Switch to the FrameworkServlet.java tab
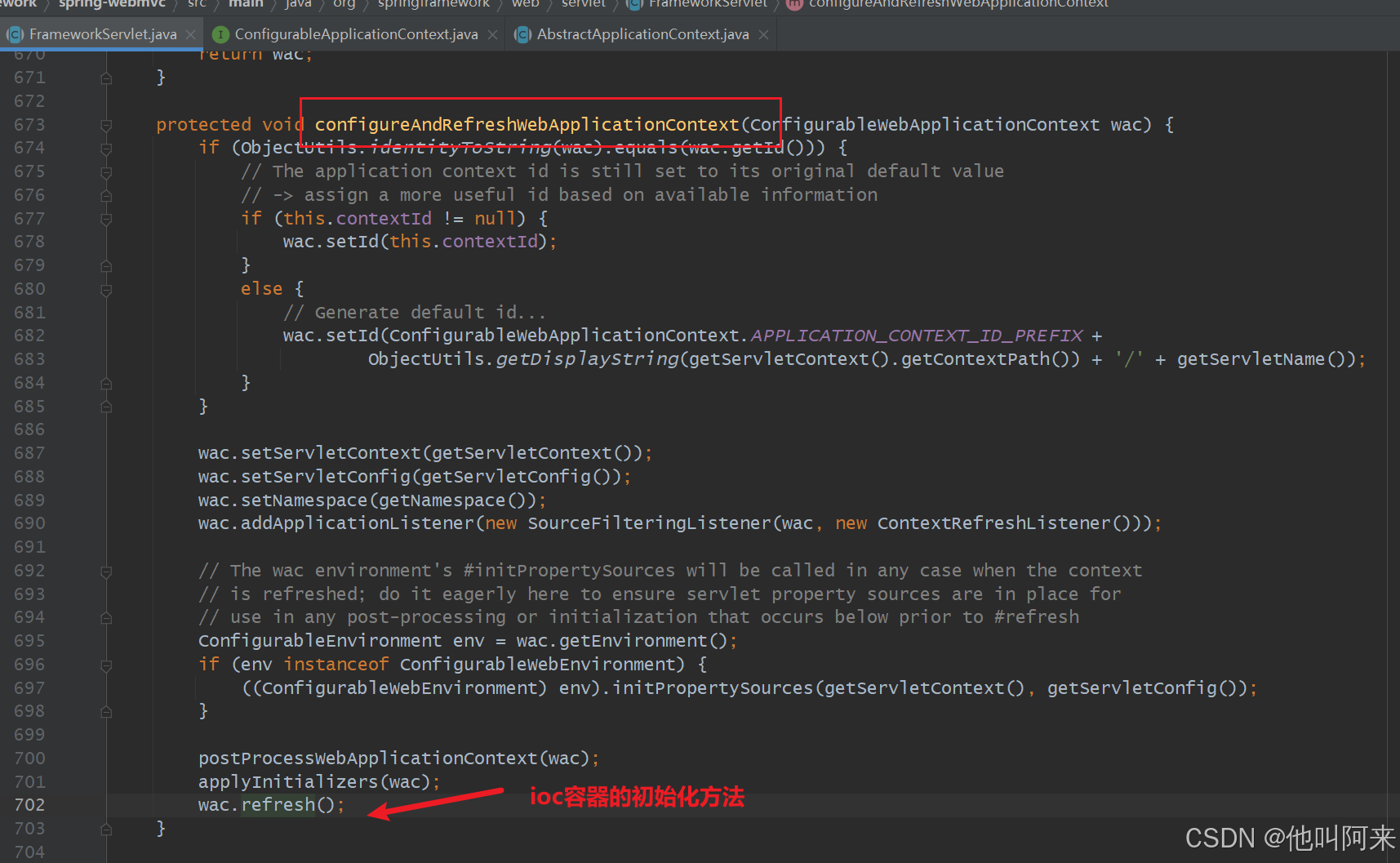 102,34
